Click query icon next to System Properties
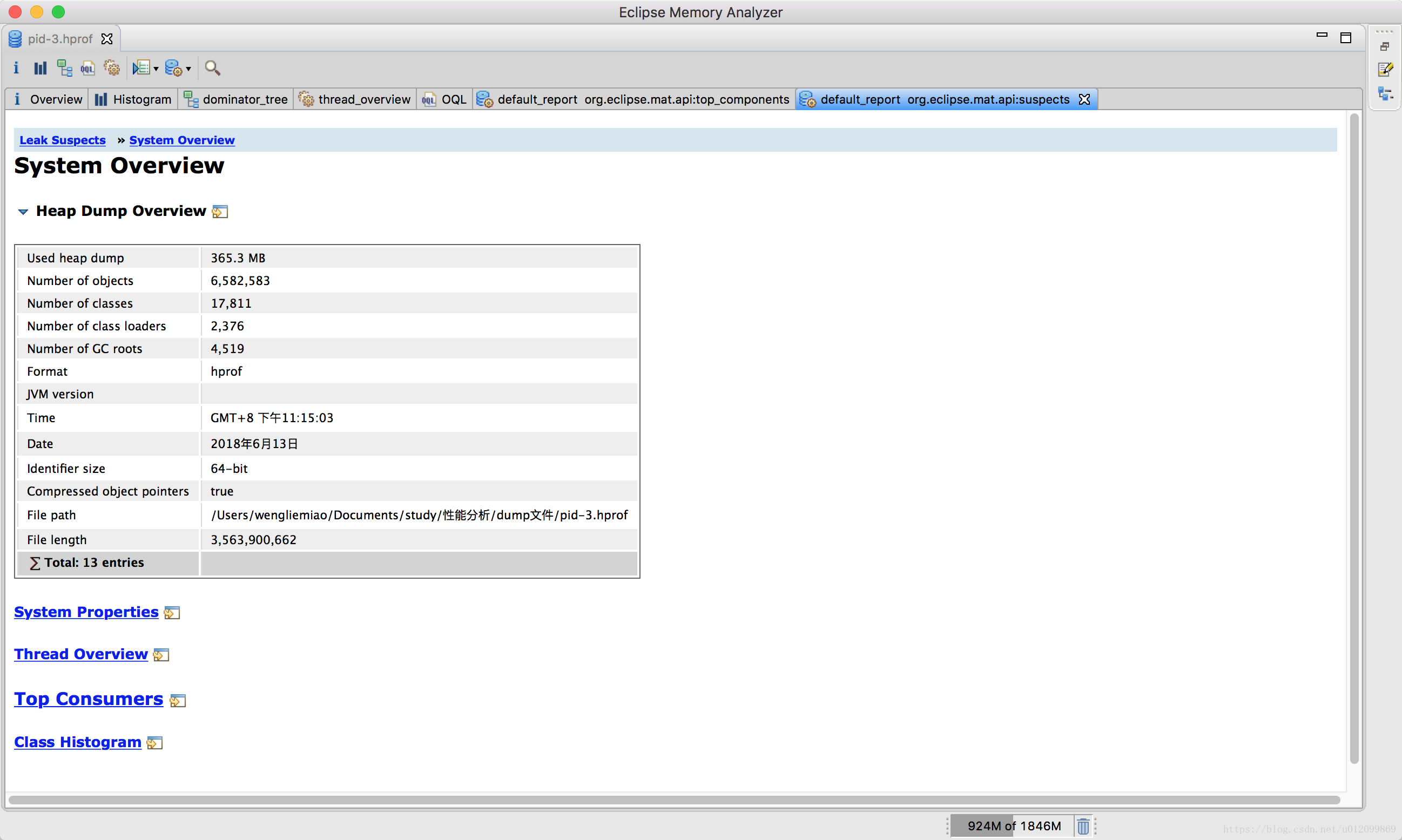This screenshot has width=1402, height=840. (x=172, y=612)
